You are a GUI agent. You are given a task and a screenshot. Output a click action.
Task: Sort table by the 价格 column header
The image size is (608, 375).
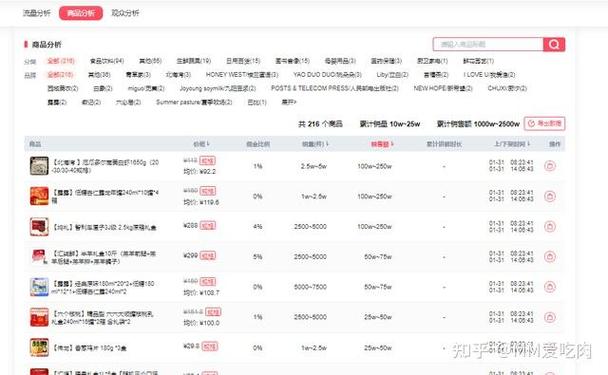[202, 144]
